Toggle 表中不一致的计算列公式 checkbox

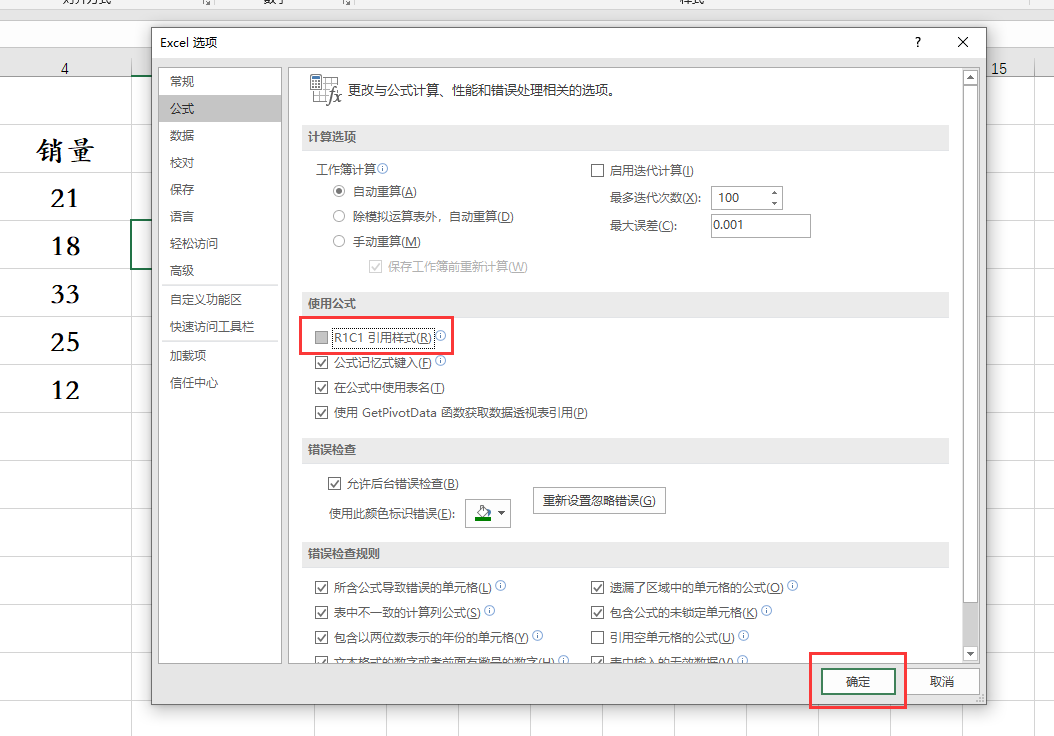321,612
